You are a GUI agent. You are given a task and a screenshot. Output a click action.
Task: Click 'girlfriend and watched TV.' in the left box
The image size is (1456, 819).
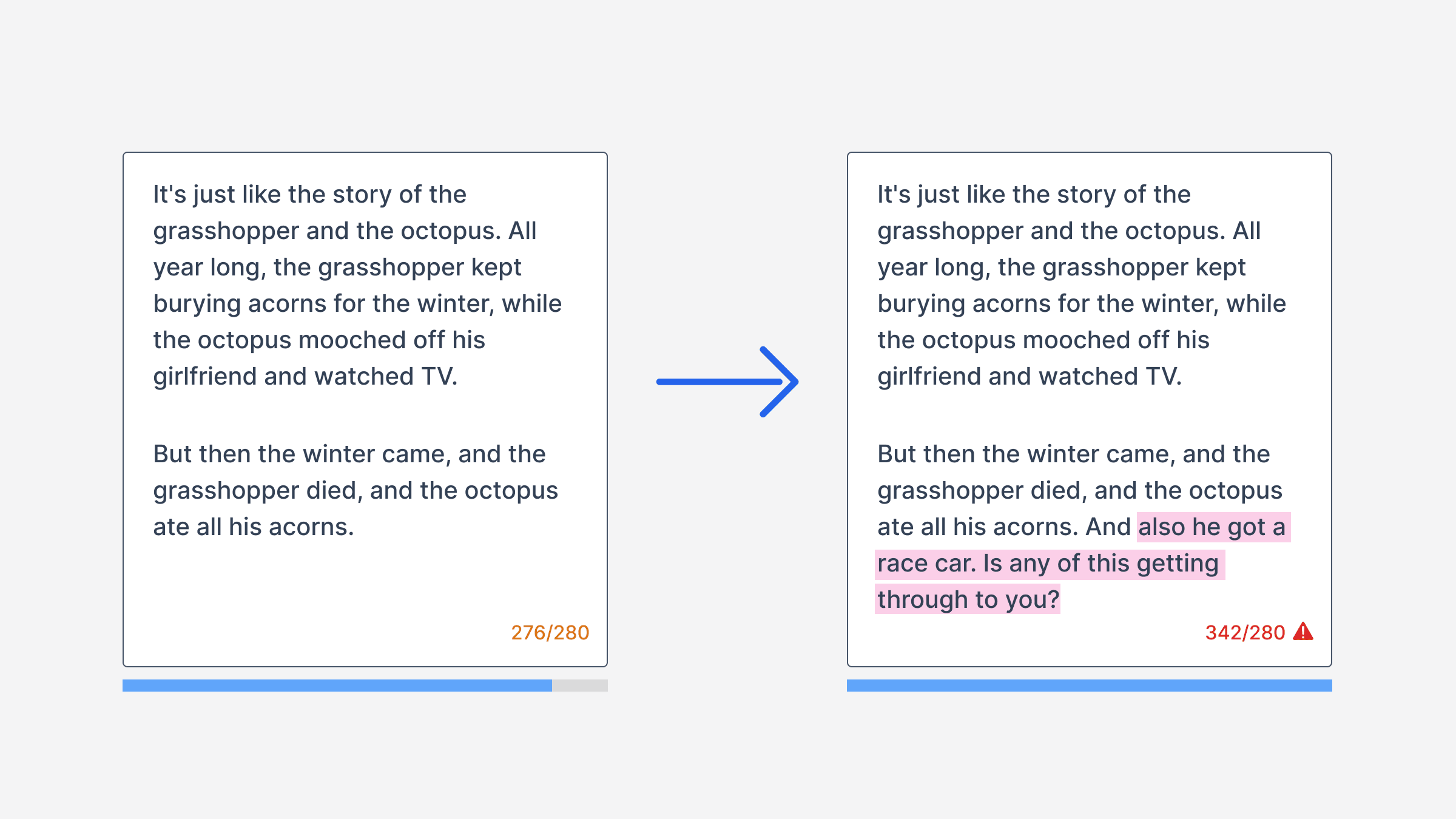pos(305,377)
